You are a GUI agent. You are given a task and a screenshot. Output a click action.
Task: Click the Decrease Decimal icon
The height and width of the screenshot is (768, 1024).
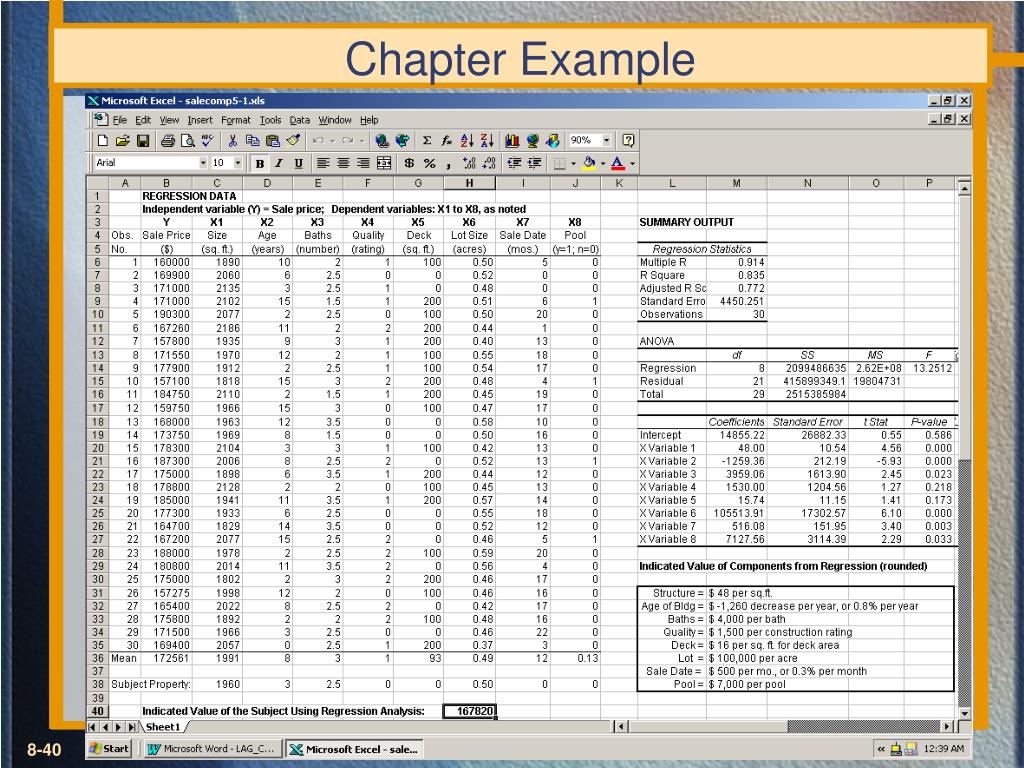489,163
